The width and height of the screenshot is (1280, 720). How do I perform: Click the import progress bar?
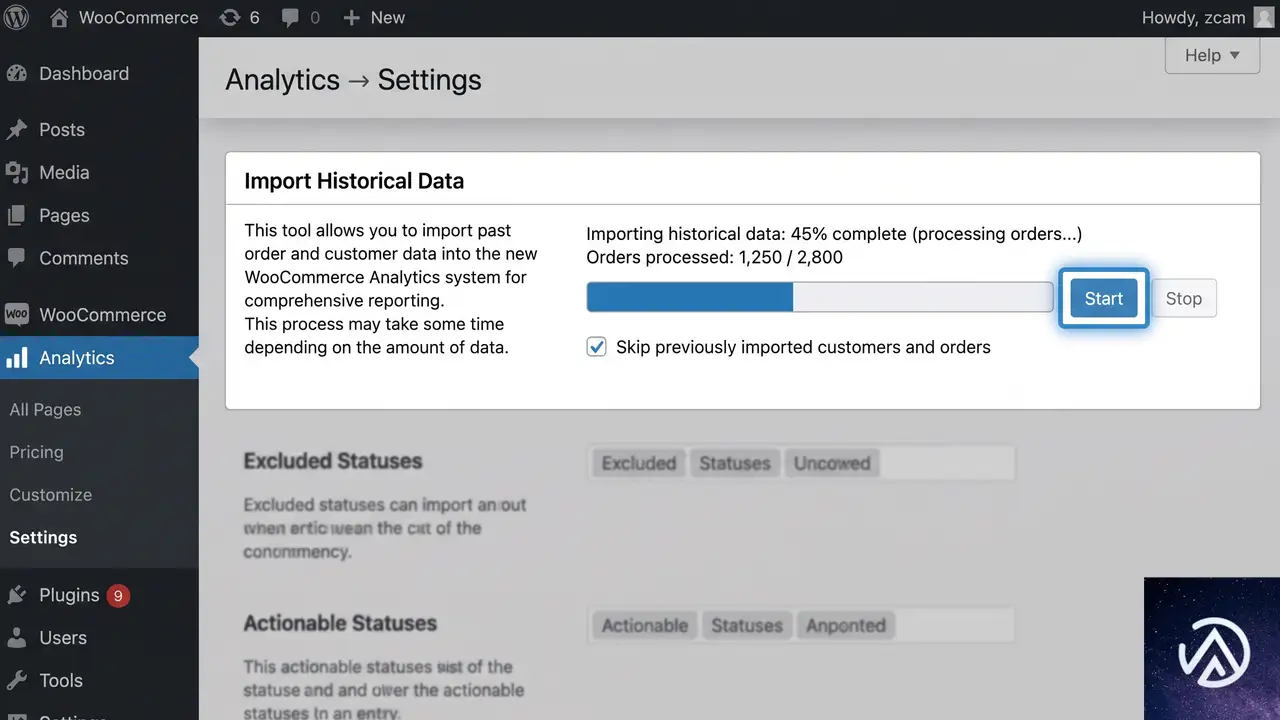pos(820,297)
